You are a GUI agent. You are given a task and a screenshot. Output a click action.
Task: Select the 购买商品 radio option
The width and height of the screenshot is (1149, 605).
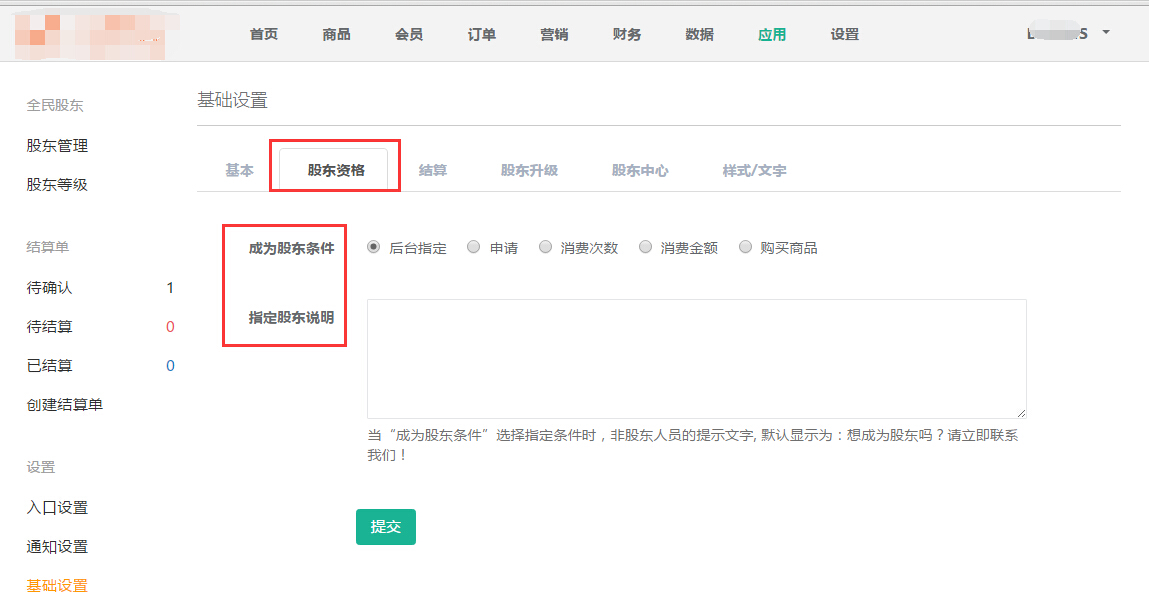click(x=745, y=247)
